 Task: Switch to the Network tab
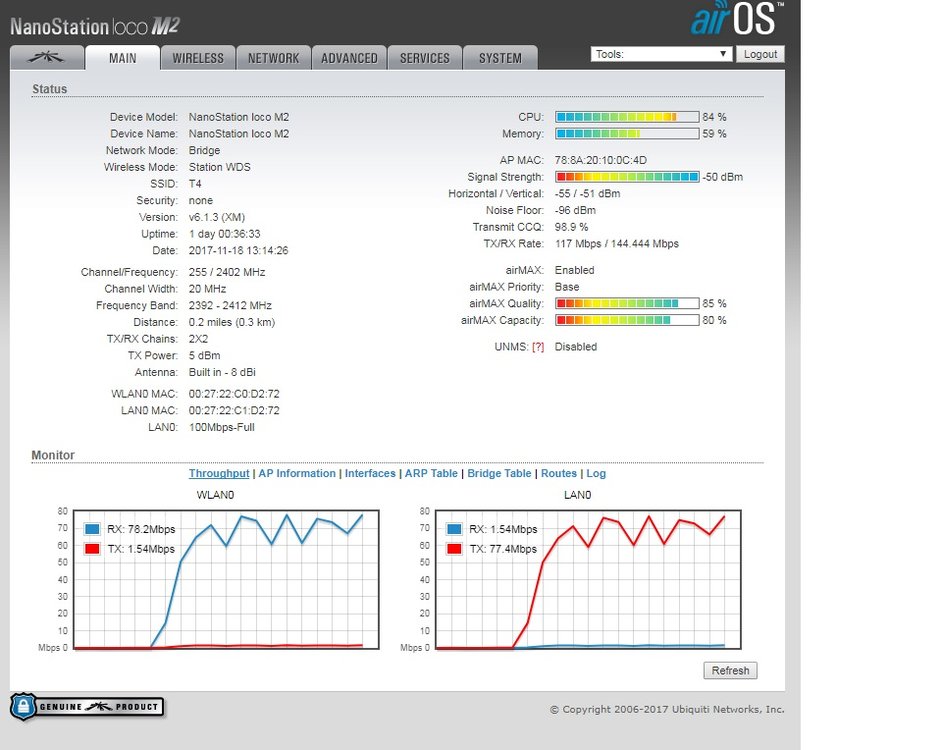coord(273,58)
